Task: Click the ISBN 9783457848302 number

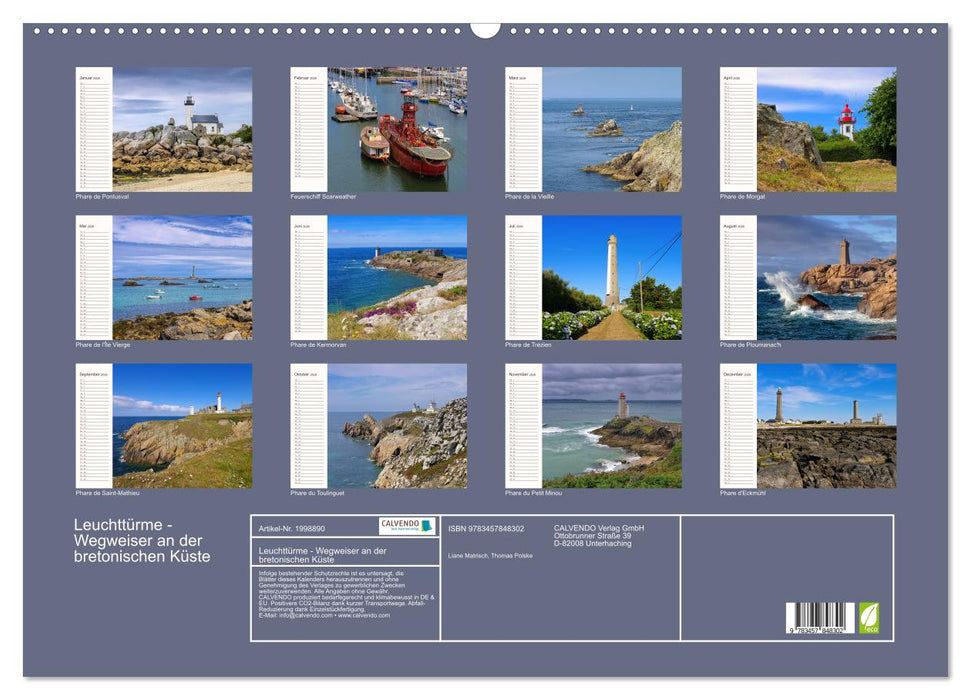Action: point(486,528)
